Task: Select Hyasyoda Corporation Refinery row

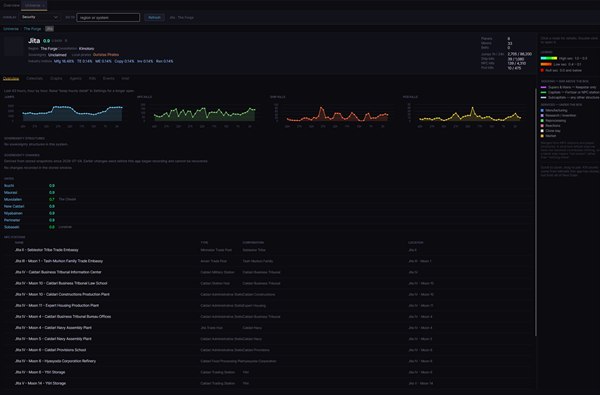Action: click(x=268, y=361)
